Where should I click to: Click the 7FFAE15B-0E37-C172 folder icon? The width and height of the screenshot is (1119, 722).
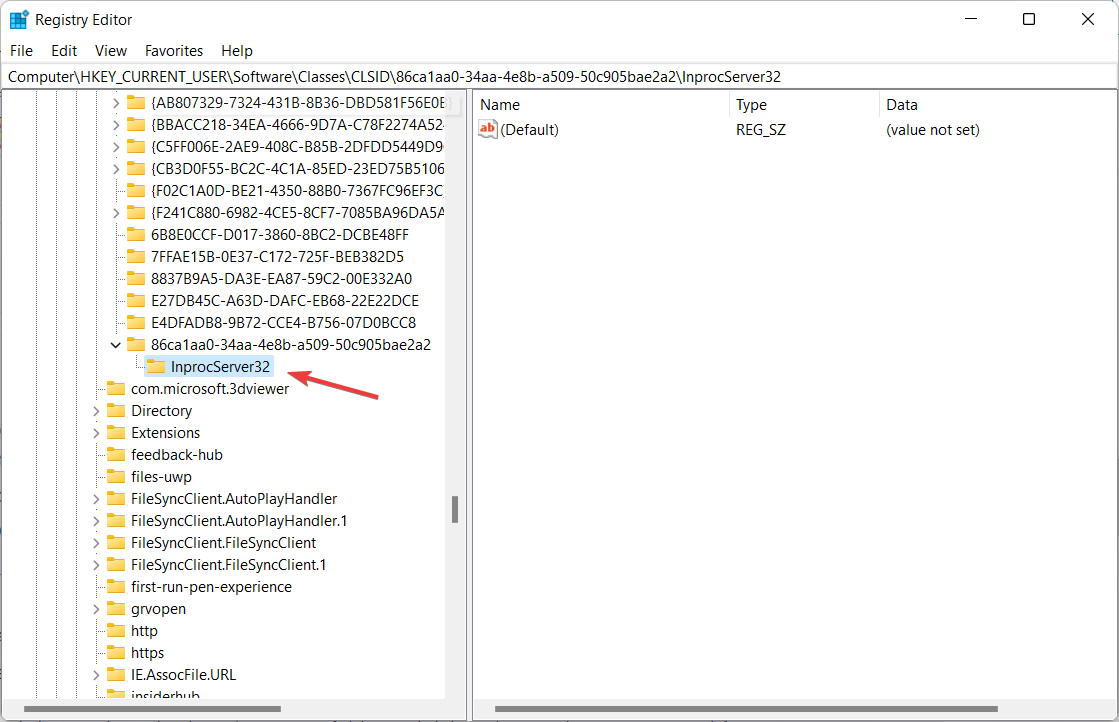pyautogui.click(x=136, y=257)
